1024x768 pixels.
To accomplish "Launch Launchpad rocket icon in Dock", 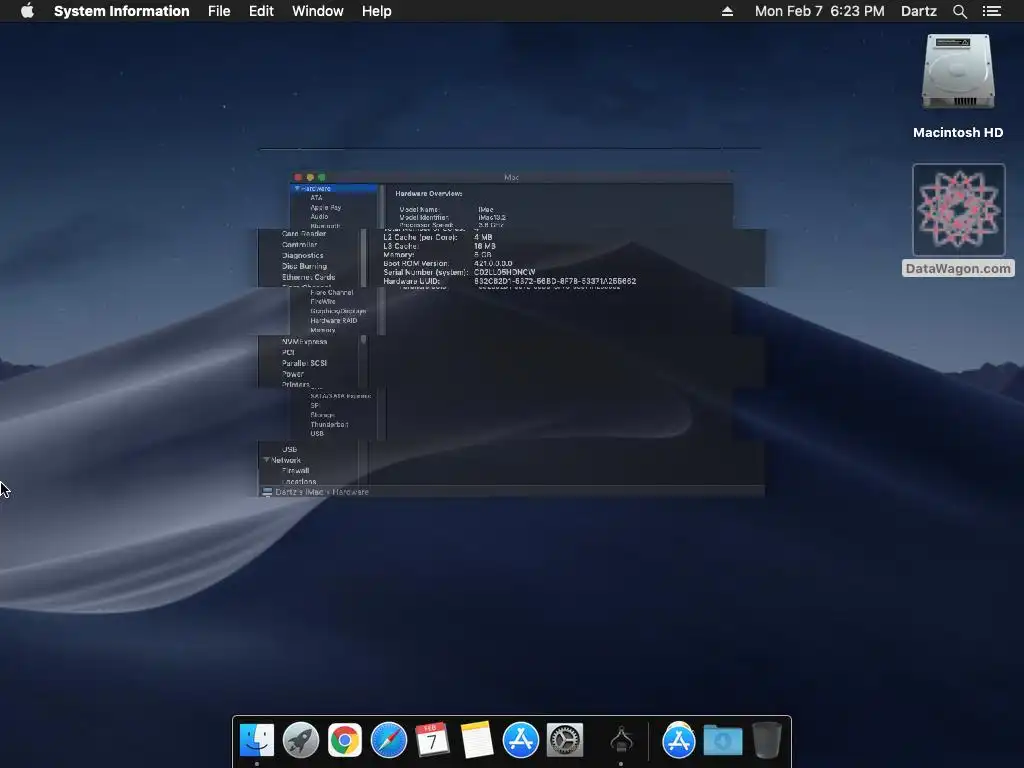I will [x=300, y=741].
